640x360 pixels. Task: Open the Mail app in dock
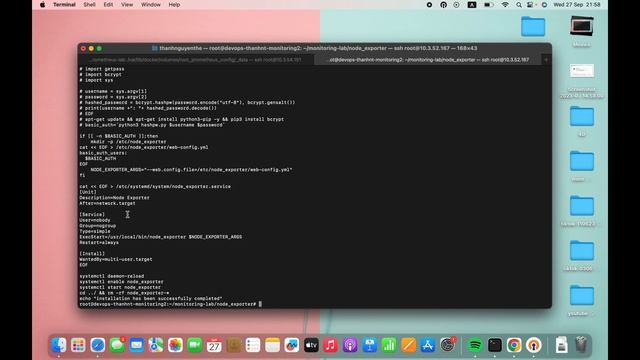pyautogui.click(x=136, y=345)
